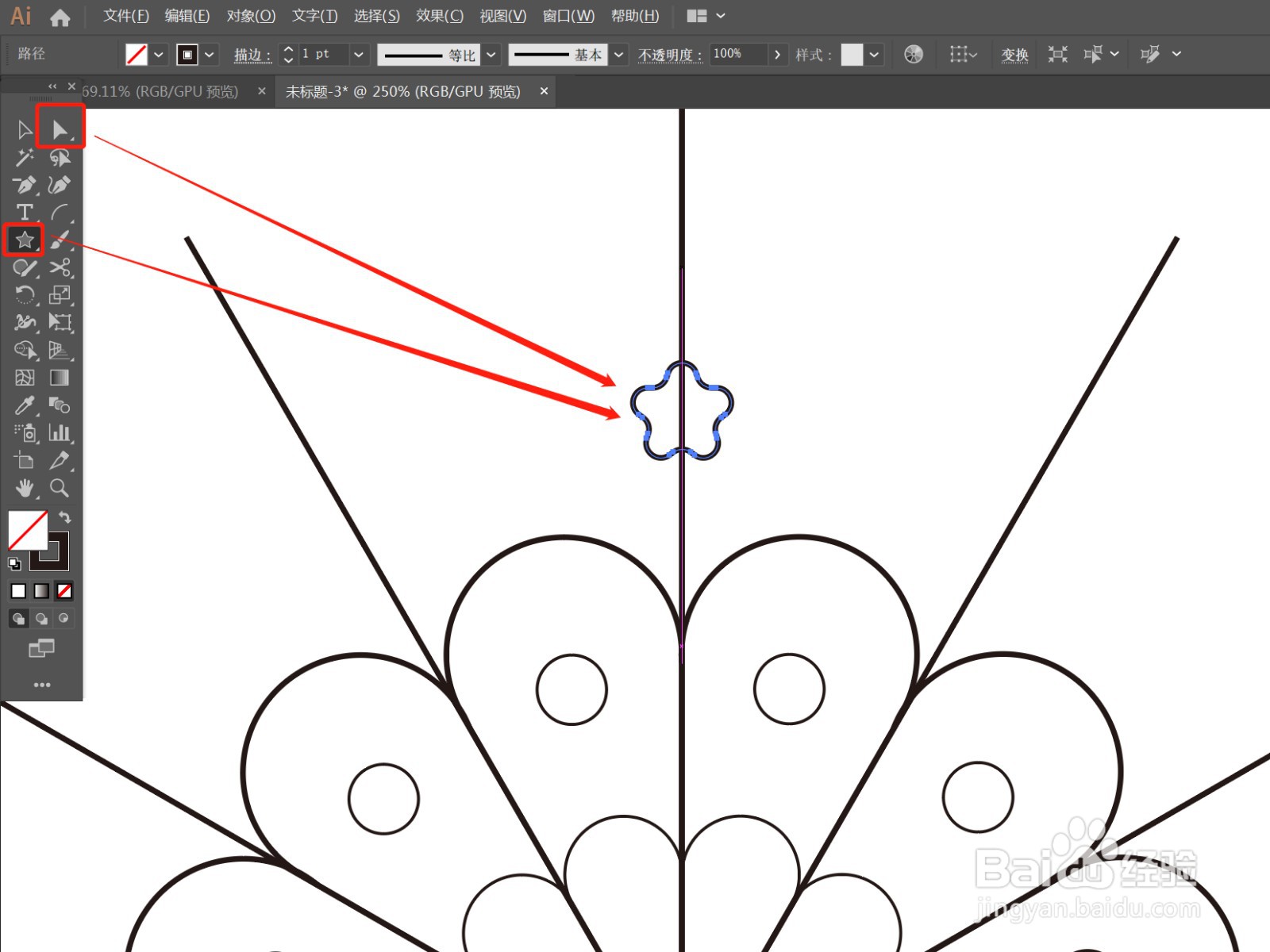Screen dimensions: 1270x952
Task: Open the 样式 graphic style dropdown
Action: coord(874,54)
